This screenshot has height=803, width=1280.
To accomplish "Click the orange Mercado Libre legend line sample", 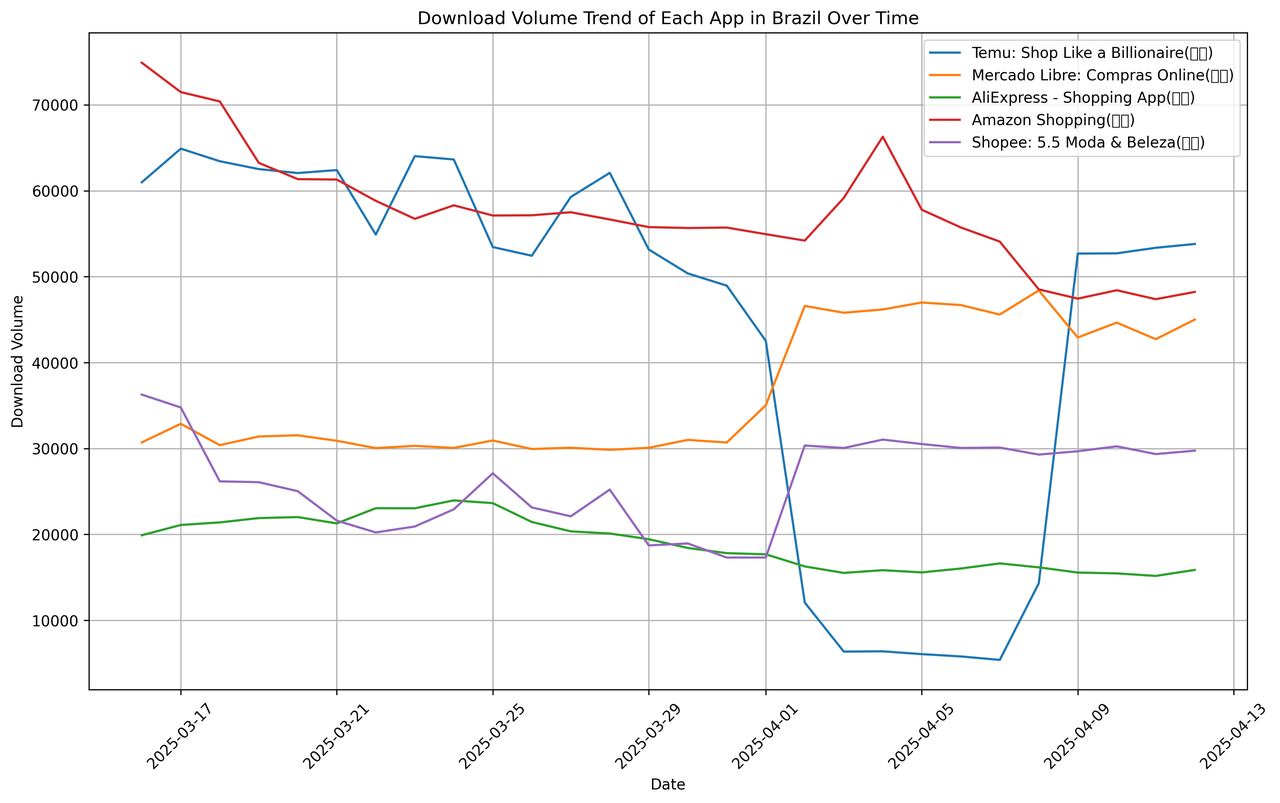I will point(948,75).
